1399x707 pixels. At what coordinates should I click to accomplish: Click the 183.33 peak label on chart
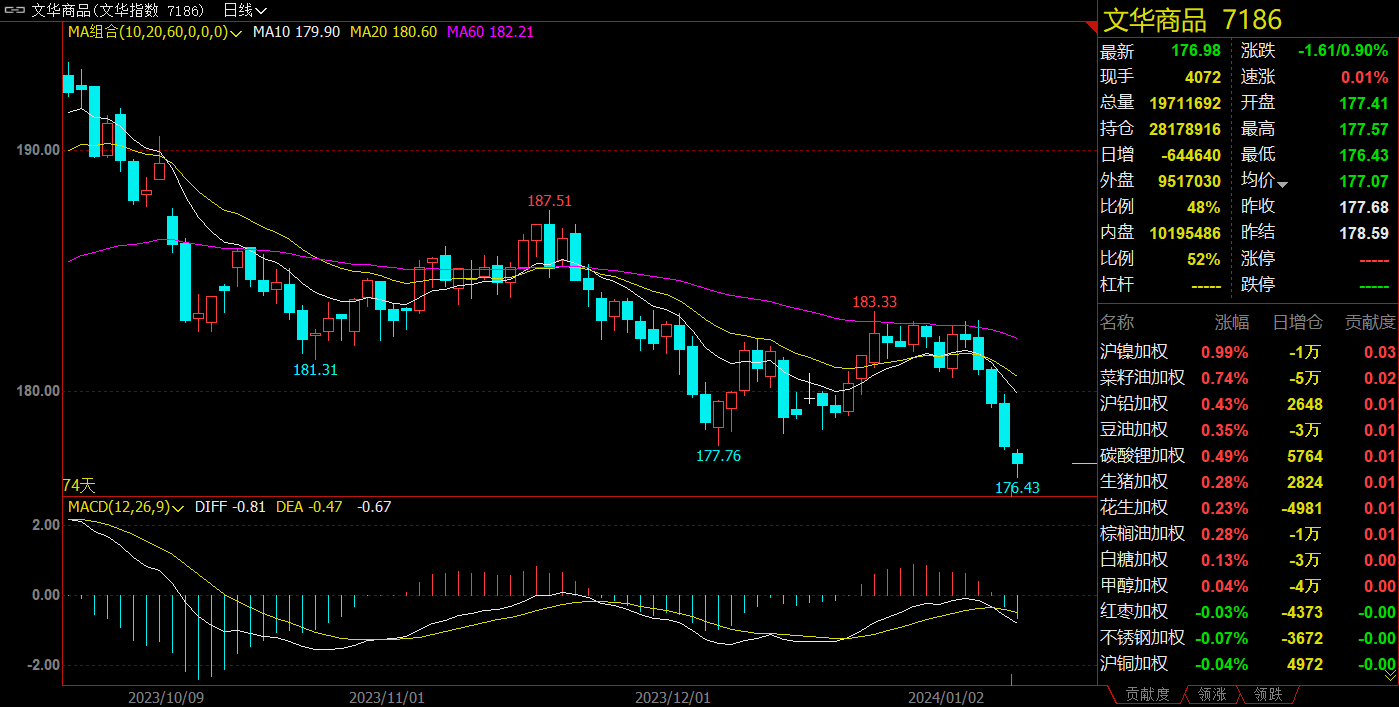874,302
